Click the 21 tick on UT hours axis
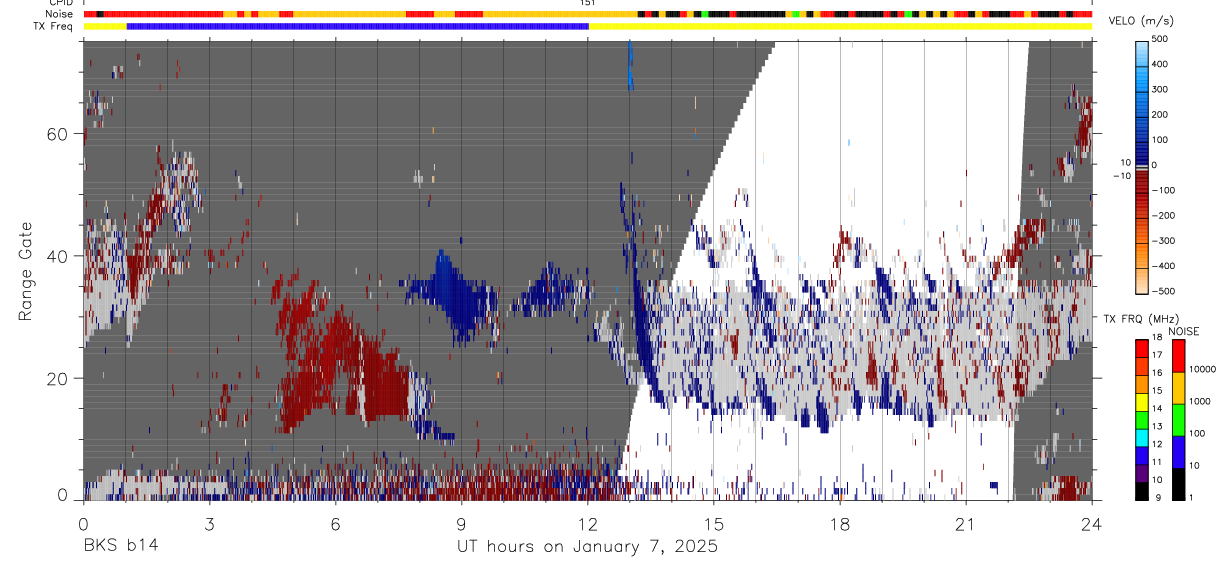The width and height of the screenshot is (1228, 567). 966,523
